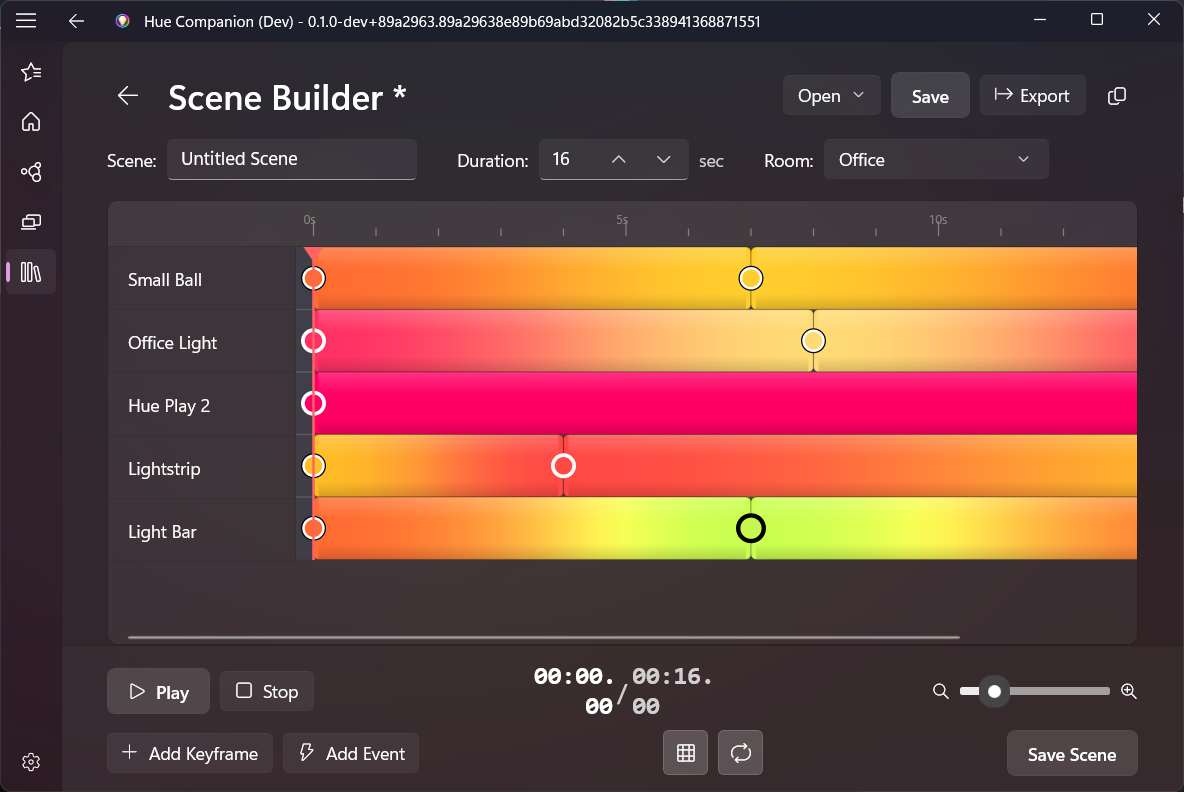Toggle the grid snap button

[x=686, y=753]
